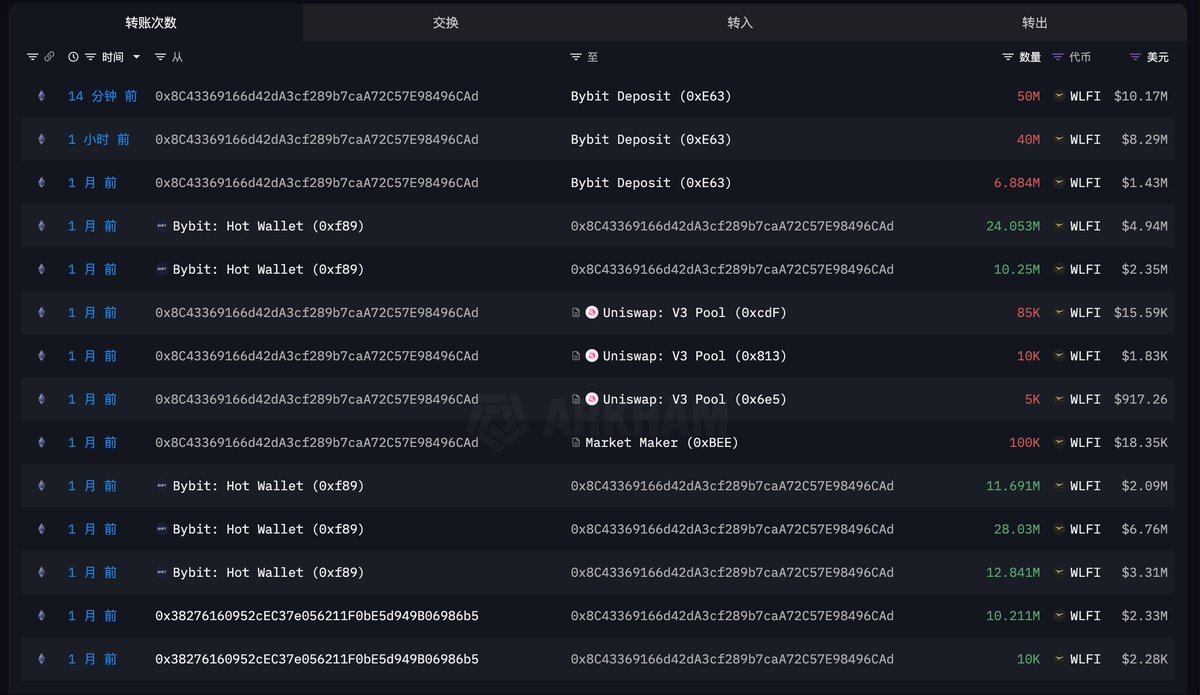This screenshot has width=1200, height=695.
Task: Filter by 数量 amount column
Action: click(1008, 57)
